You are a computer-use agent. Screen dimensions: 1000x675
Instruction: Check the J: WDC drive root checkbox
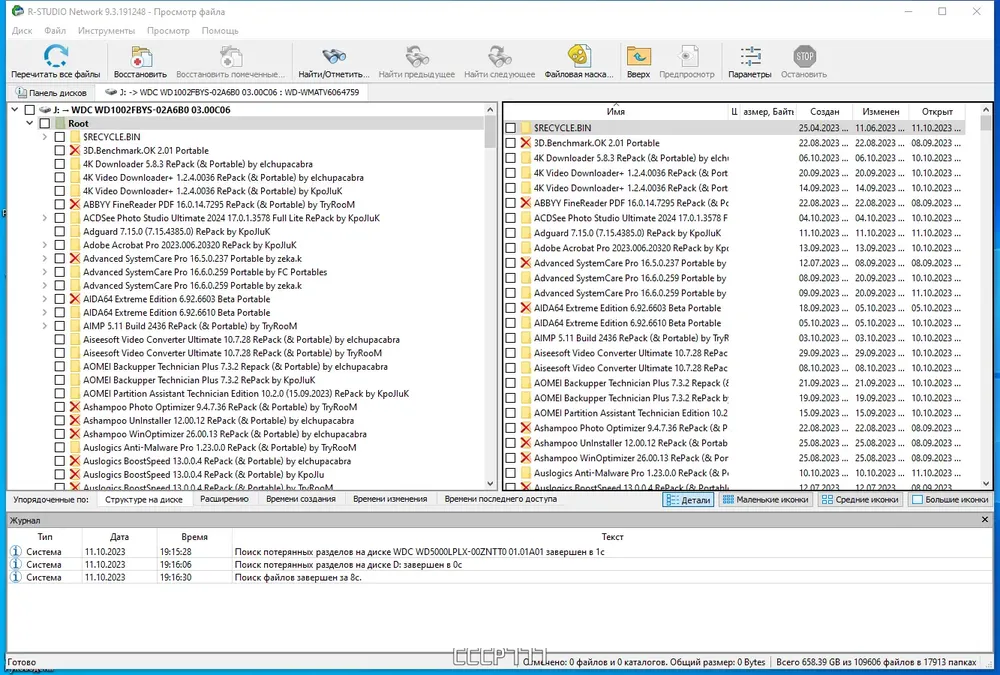(x=29, y=110)
